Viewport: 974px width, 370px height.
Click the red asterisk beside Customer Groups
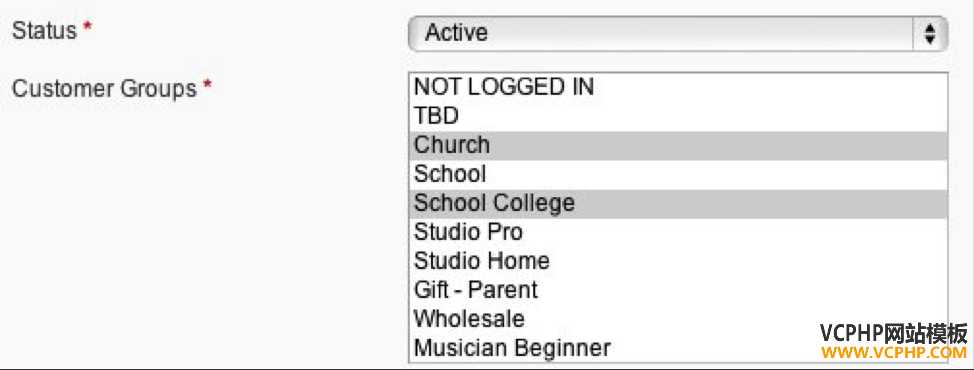pyautogui.click(x=207, y=86)
